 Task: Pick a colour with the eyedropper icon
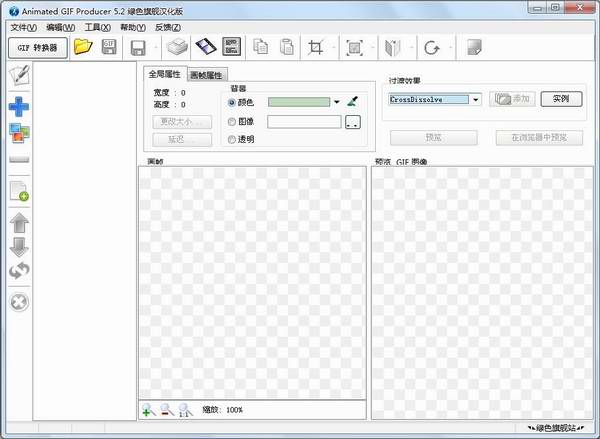(352, 102)
